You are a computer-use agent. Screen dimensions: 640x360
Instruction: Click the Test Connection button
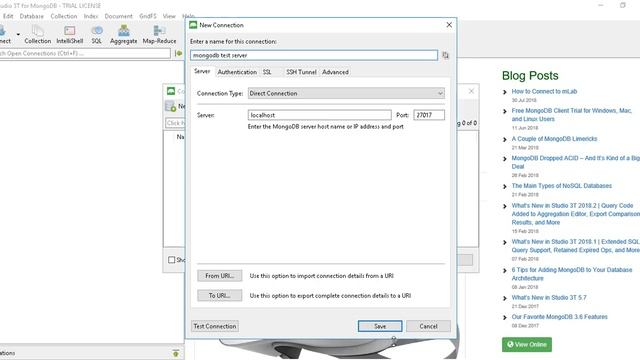pyautogui.click(x=215, y=326)
